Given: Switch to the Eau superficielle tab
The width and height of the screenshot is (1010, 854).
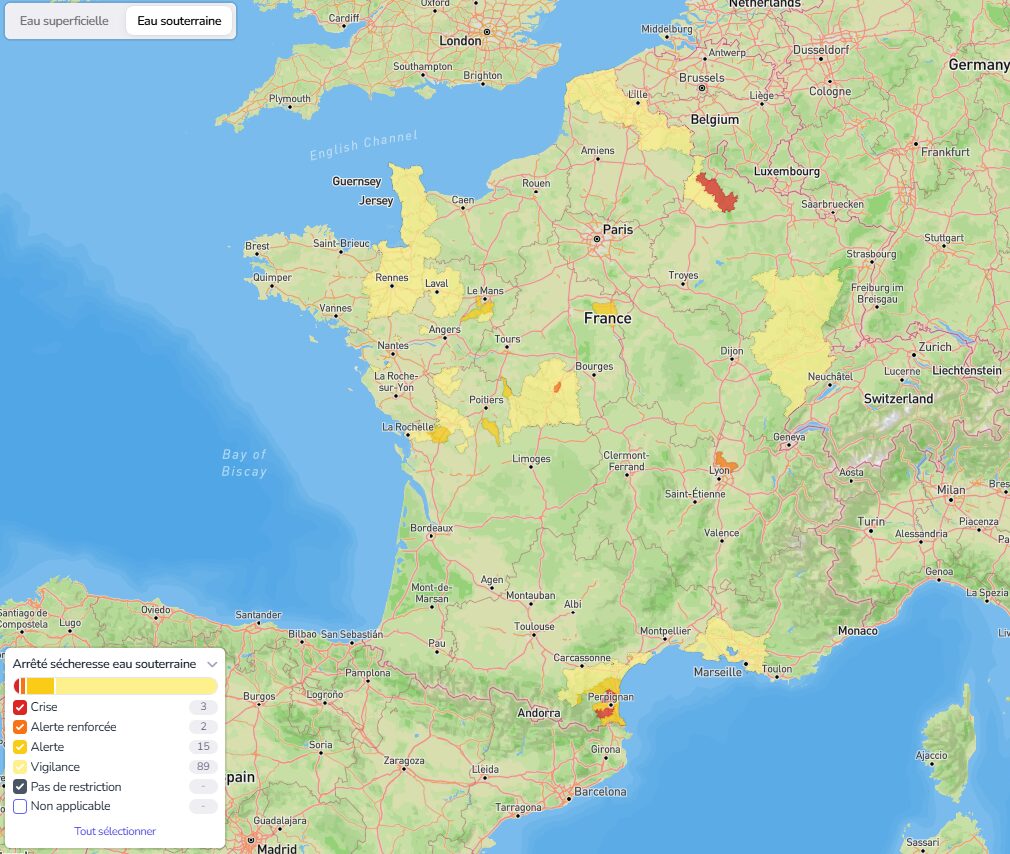Looking at the screenshot, I should point(64,21).
